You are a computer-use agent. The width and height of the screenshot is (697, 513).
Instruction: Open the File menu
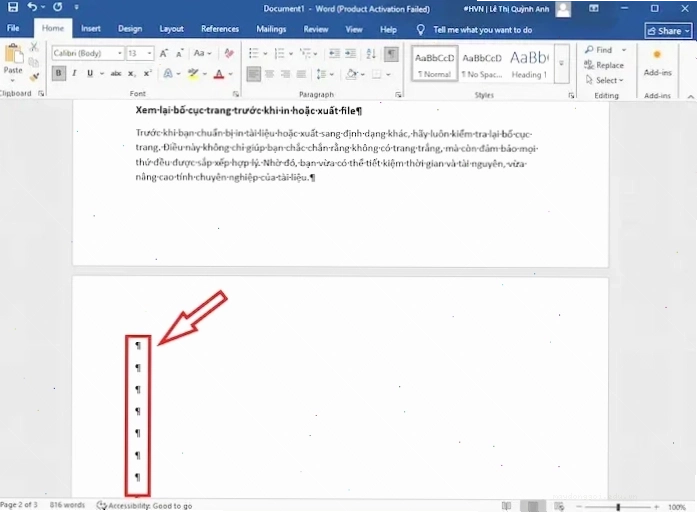(13, 28)
